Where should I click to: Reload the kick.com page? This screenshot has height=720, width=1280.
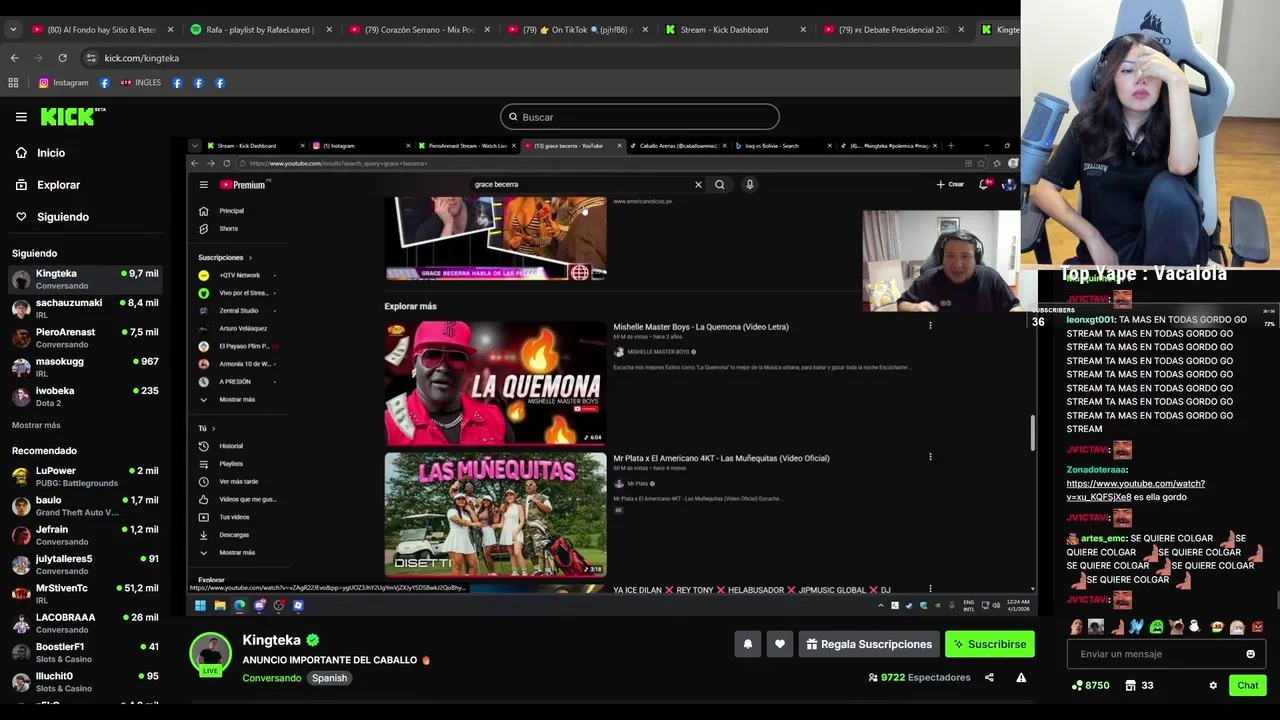pyautogui.click(x=62, y=58)
